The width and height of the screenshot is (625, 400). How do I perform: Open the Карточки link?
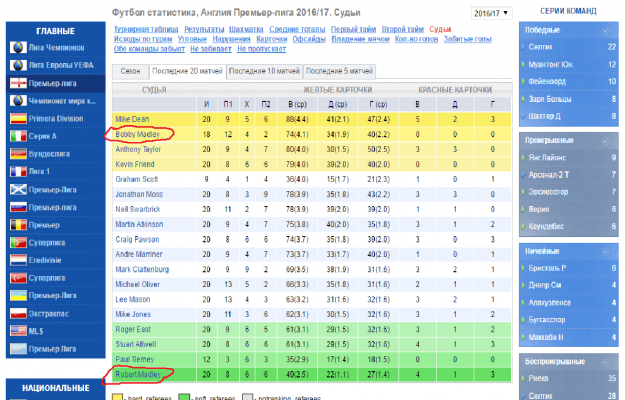click(272, 39)
